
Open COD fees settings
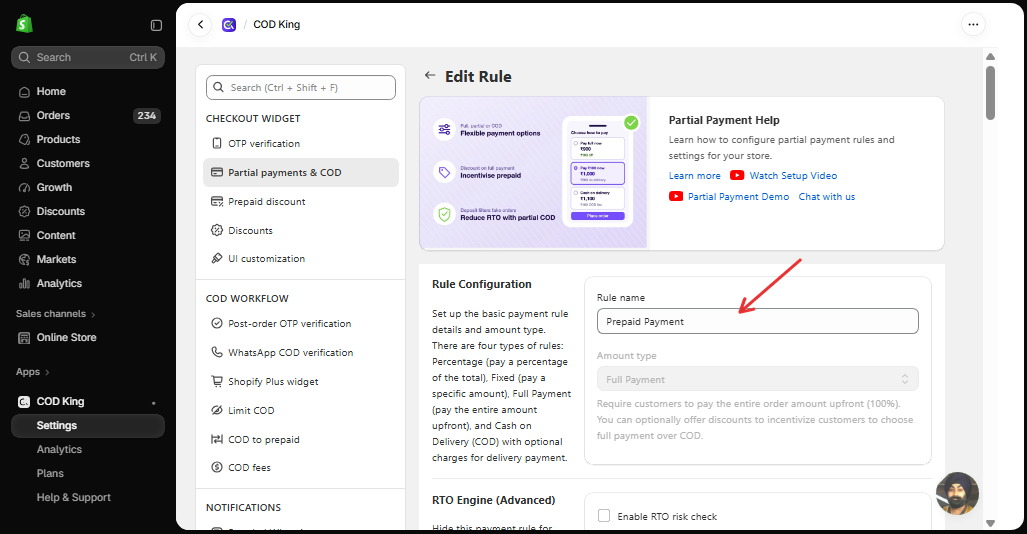301,468
